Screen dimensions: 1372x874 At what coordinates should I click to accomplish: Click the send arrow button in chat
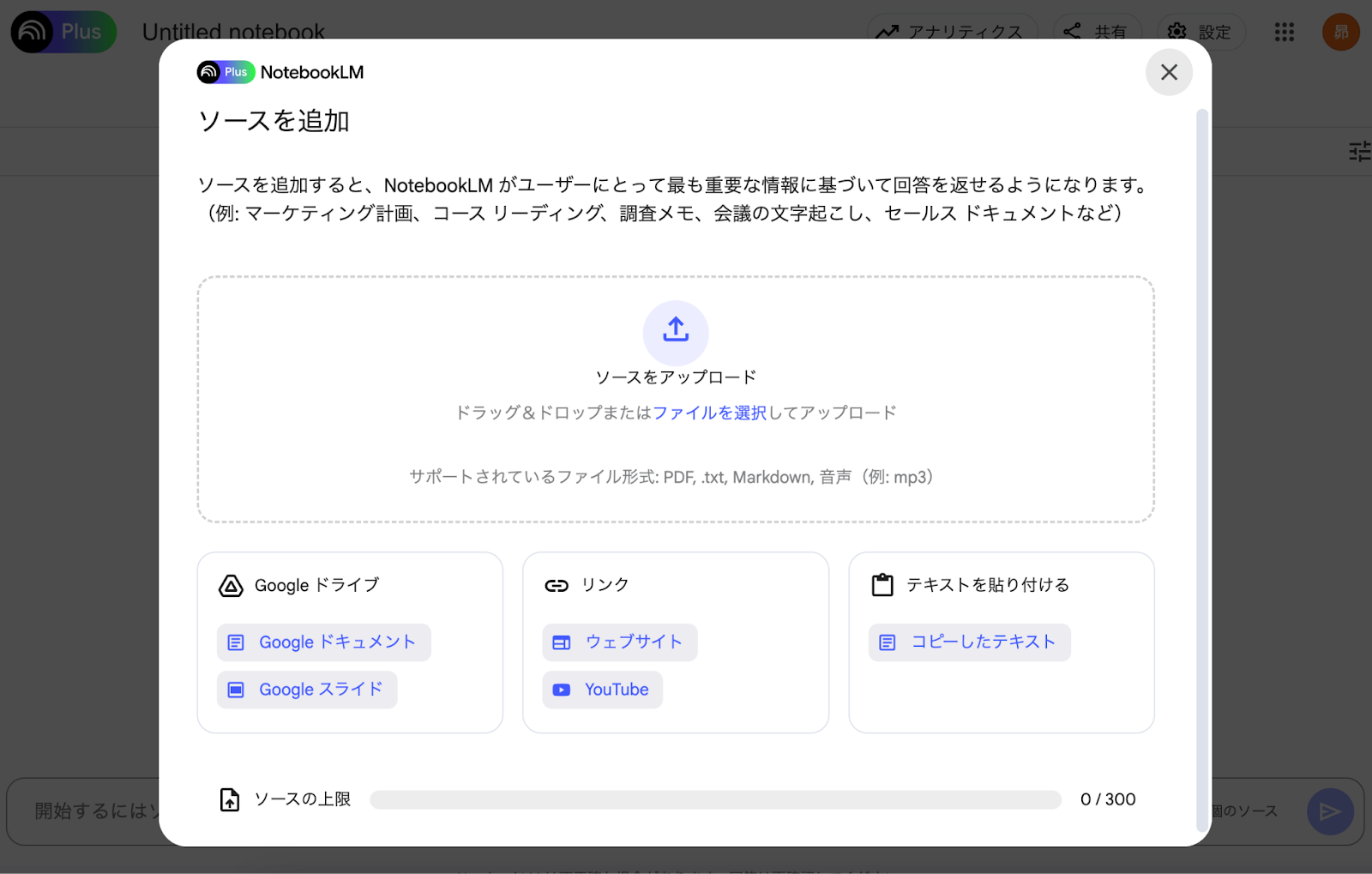(x=1329, y=811)
